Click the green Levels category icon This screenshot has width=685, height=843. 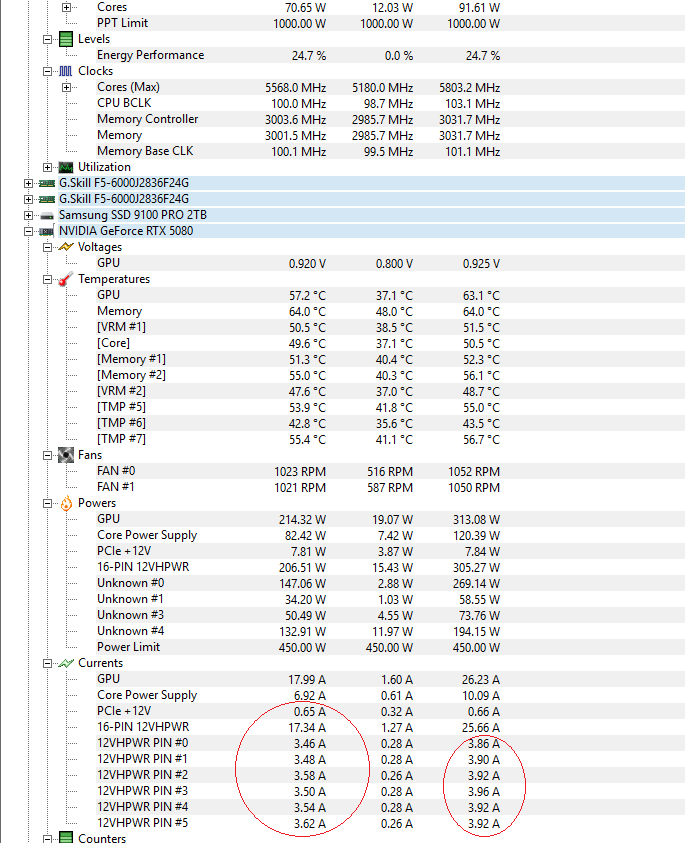click(x=66, y=39)
